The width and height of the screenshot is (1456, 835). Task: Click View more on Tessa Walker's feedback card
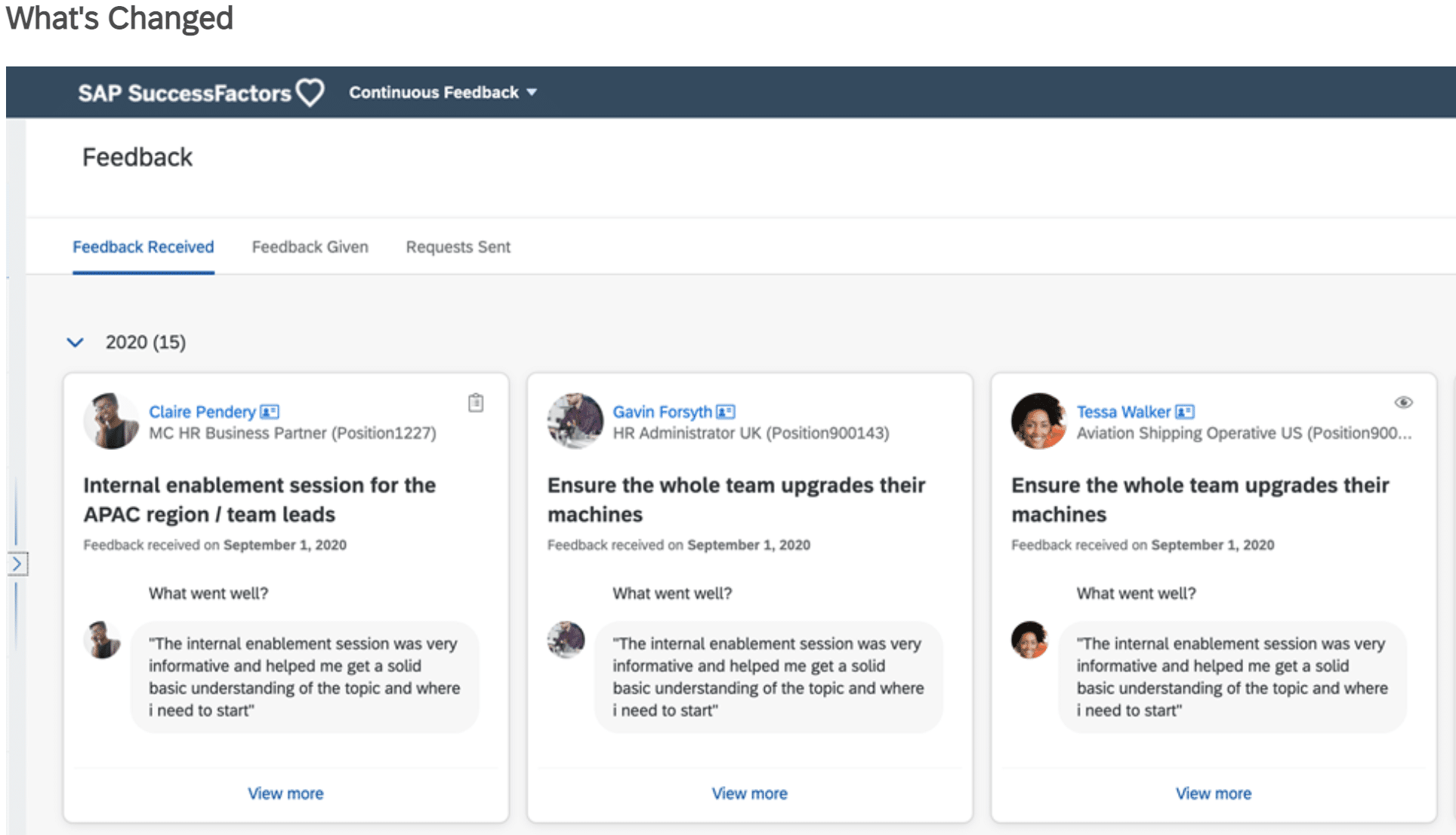coord(1213,793)
